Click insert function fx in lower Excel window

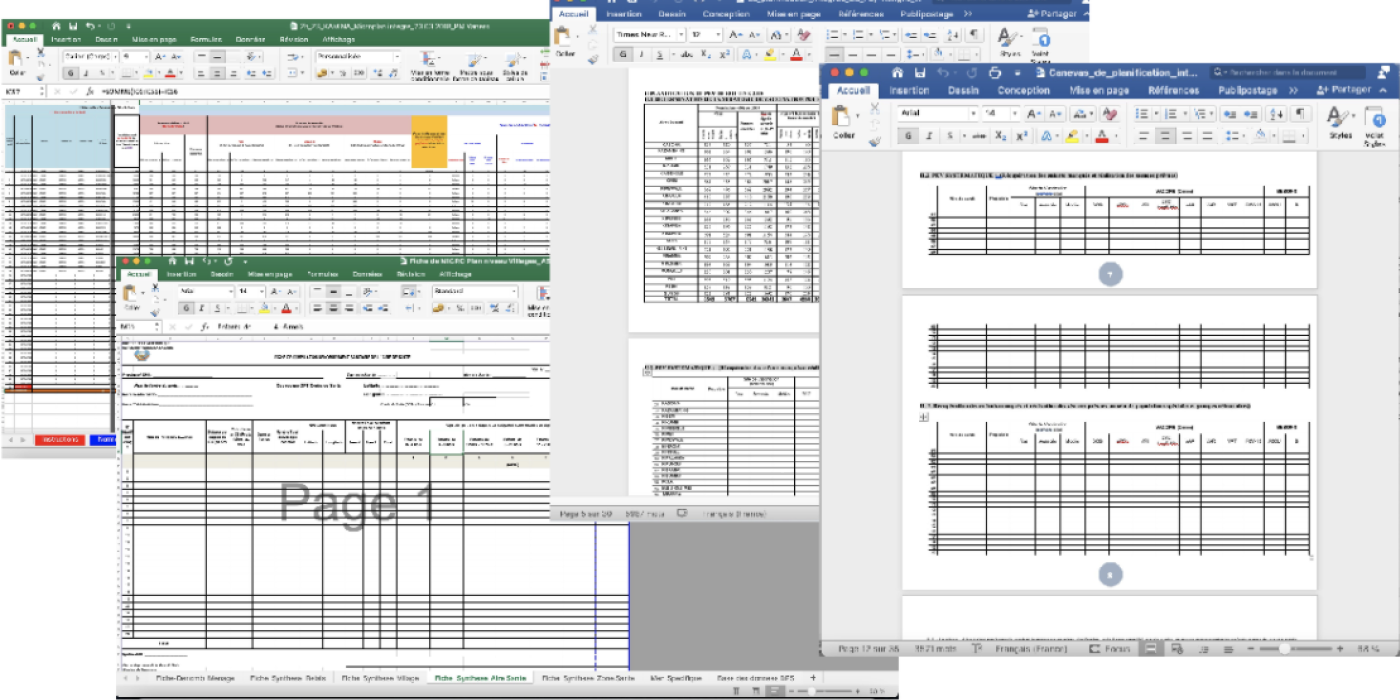(205, 327)
